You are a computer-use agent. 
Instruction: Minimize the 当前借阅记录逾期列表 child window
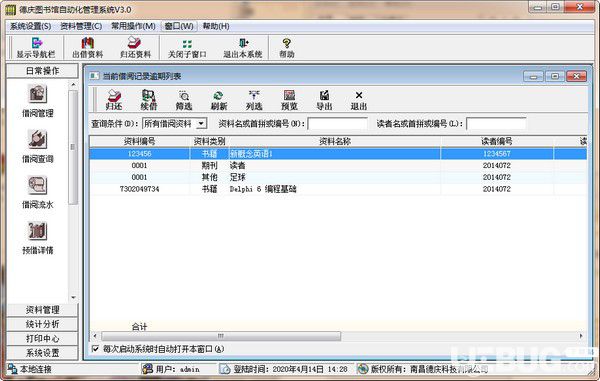coord(533,76)
